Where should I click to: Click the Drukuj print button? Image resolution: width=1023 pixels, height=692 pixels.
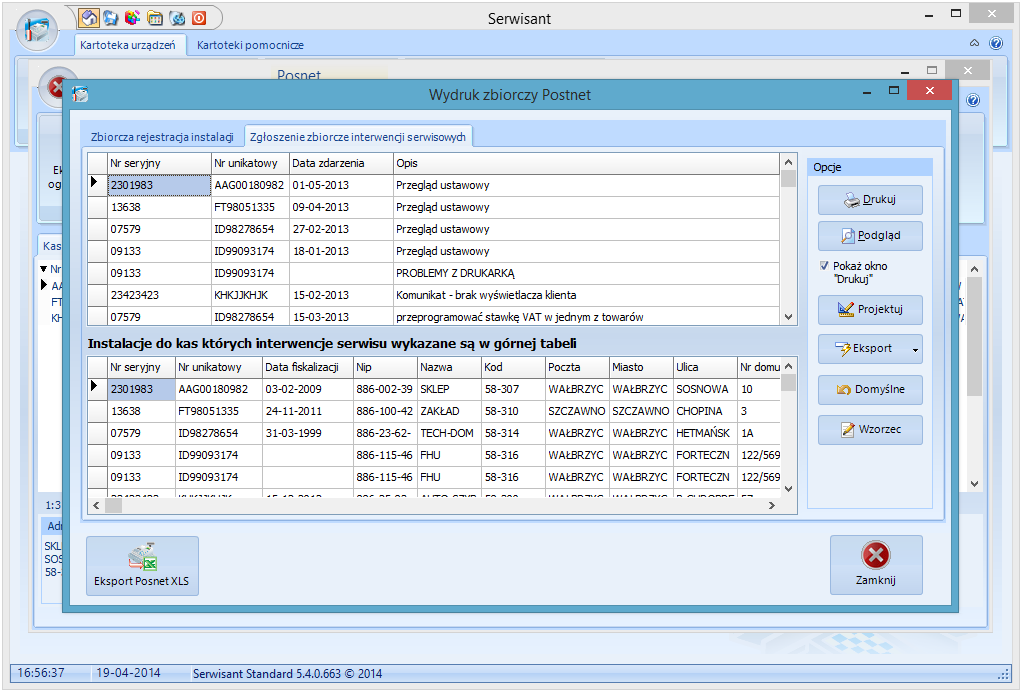click(x=870, y=200)
